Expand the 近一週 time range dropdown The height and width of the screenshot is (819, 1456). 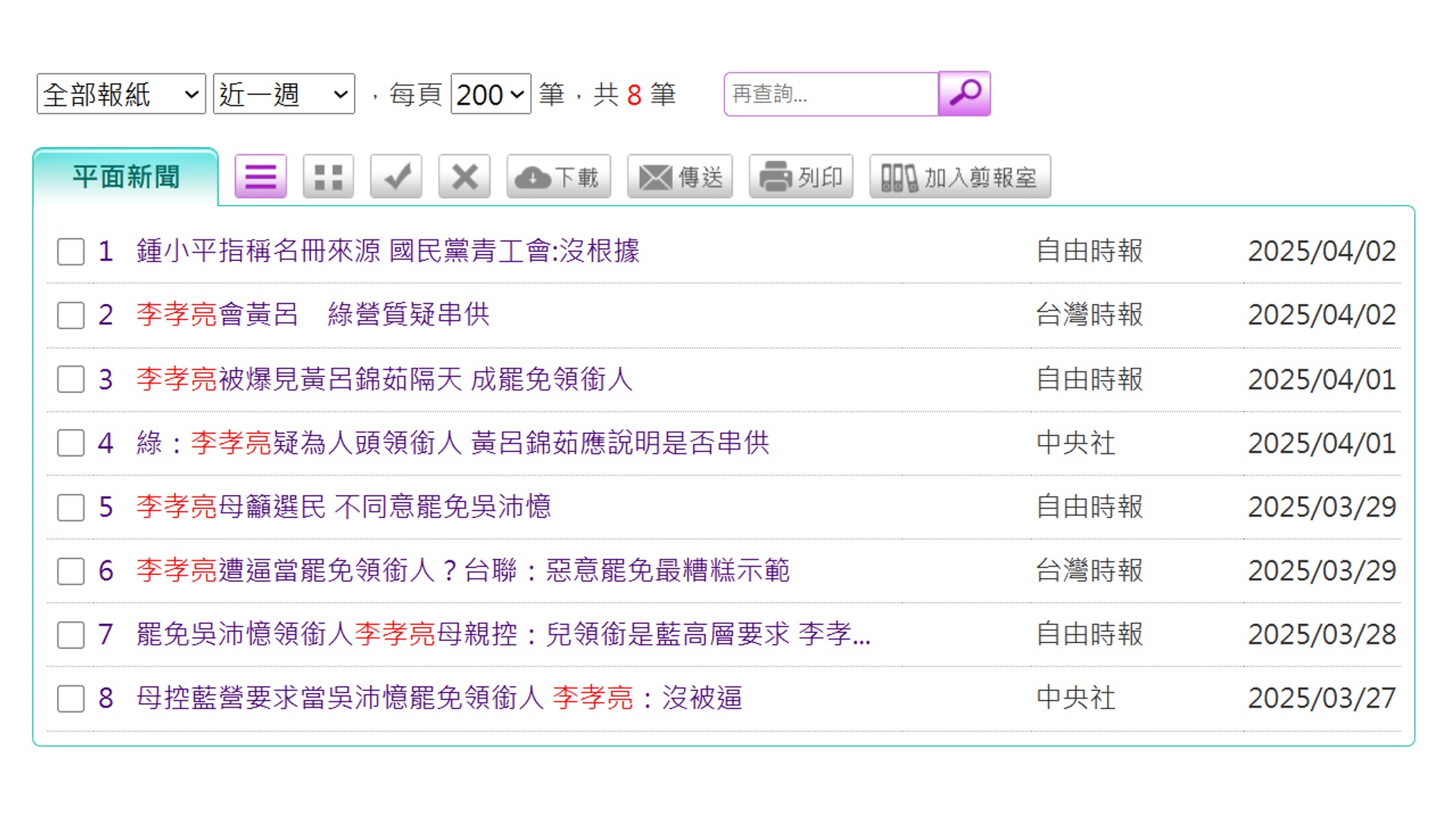(x=284, y=95)
